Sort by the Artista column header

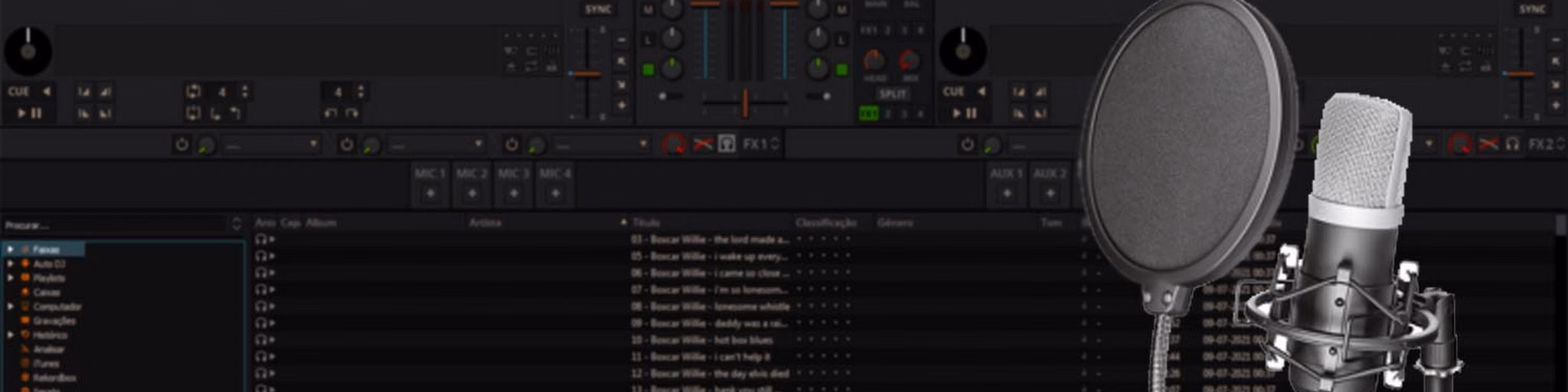(x=485, y=223)
